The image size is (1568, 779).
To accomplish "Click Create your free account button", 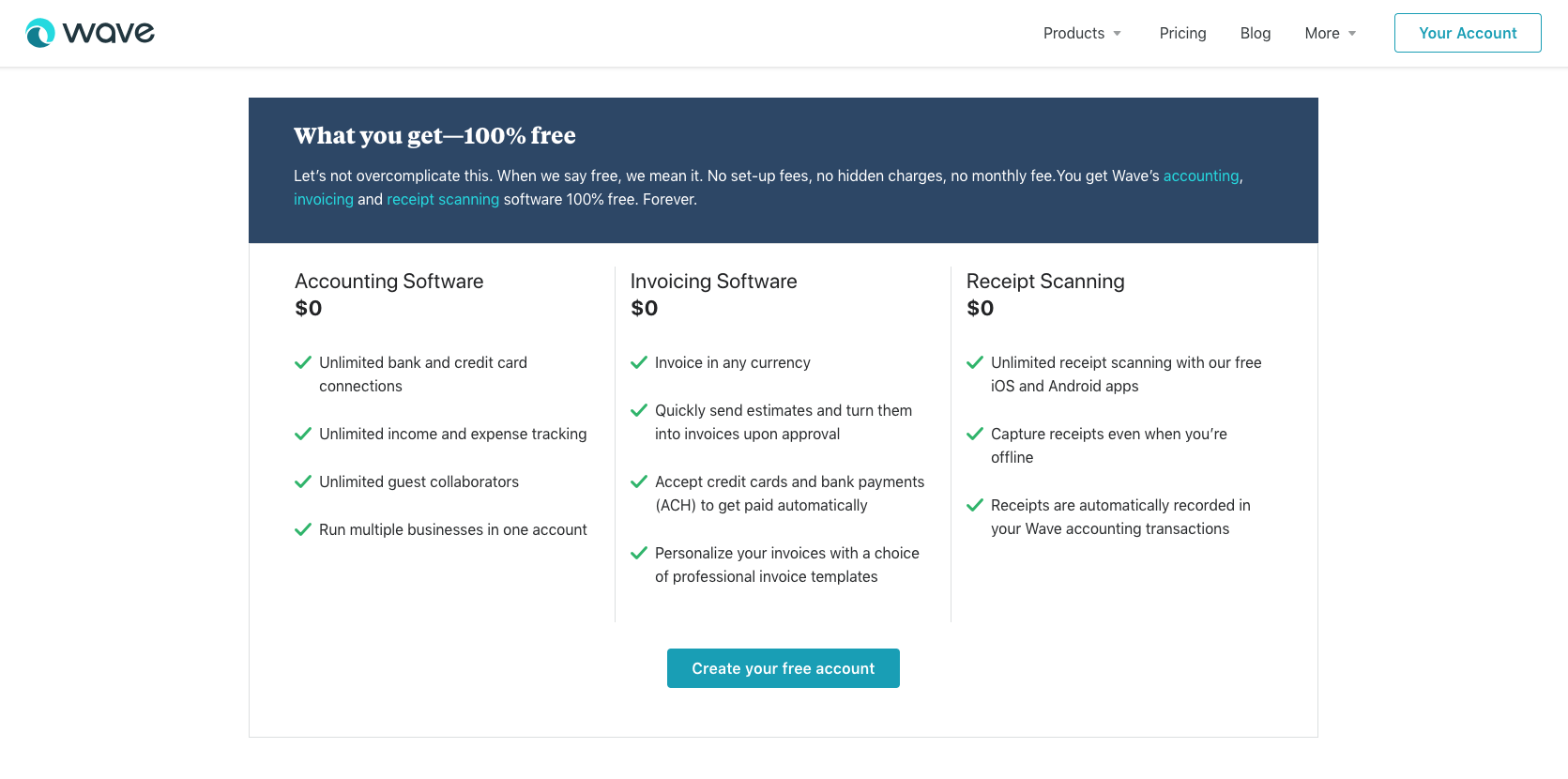I will (784, 668).
